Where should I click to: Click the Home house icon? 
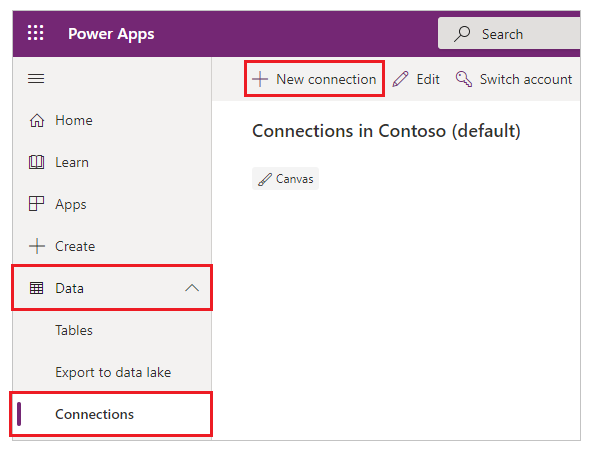click(36, 120)
